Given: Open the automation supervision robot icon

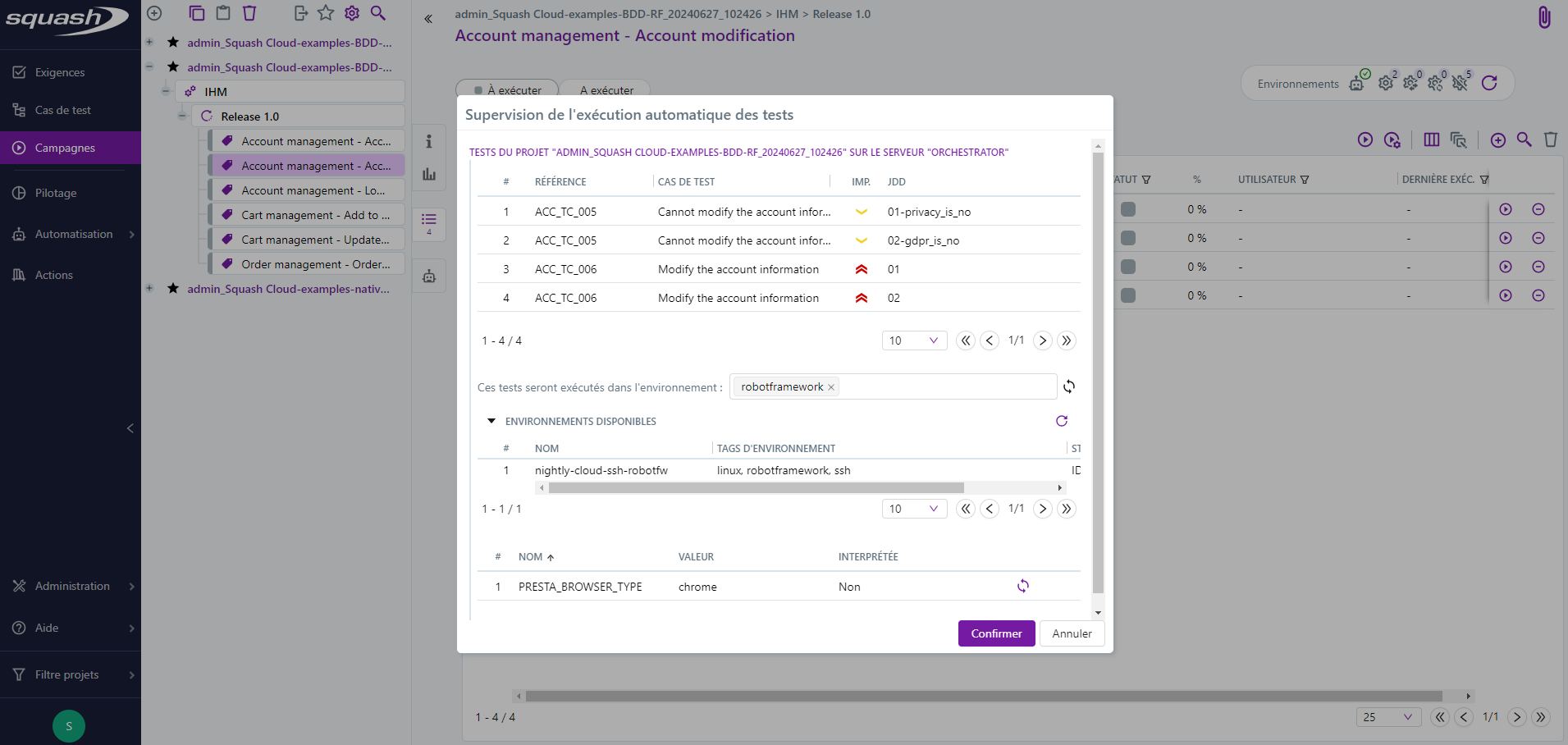Looking at the screenshot, I should (428, 276).
